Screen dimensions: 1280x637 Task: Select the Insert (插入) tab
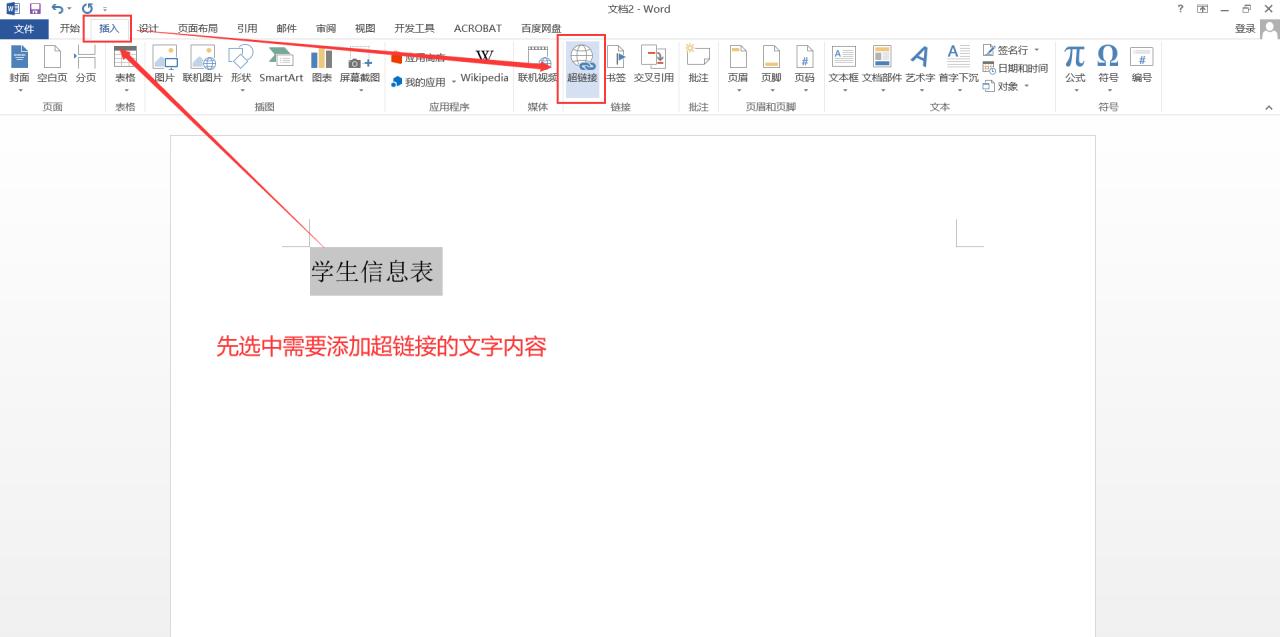[109, 29]
